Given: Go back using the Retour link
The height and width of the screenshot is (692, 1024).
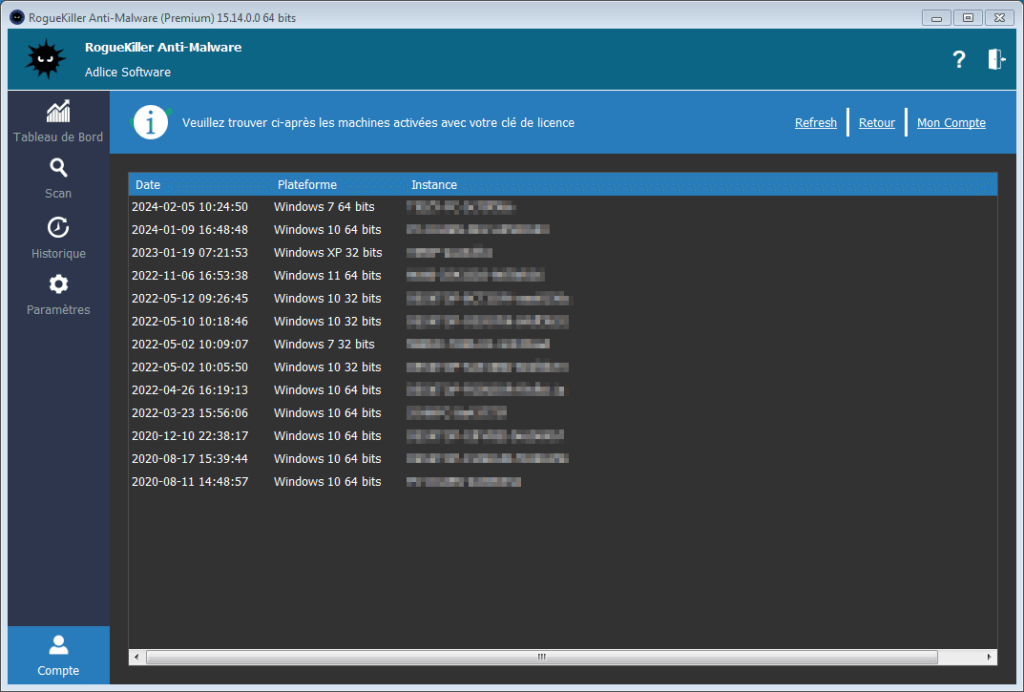Looking at the screenshot, I should 877,123.
